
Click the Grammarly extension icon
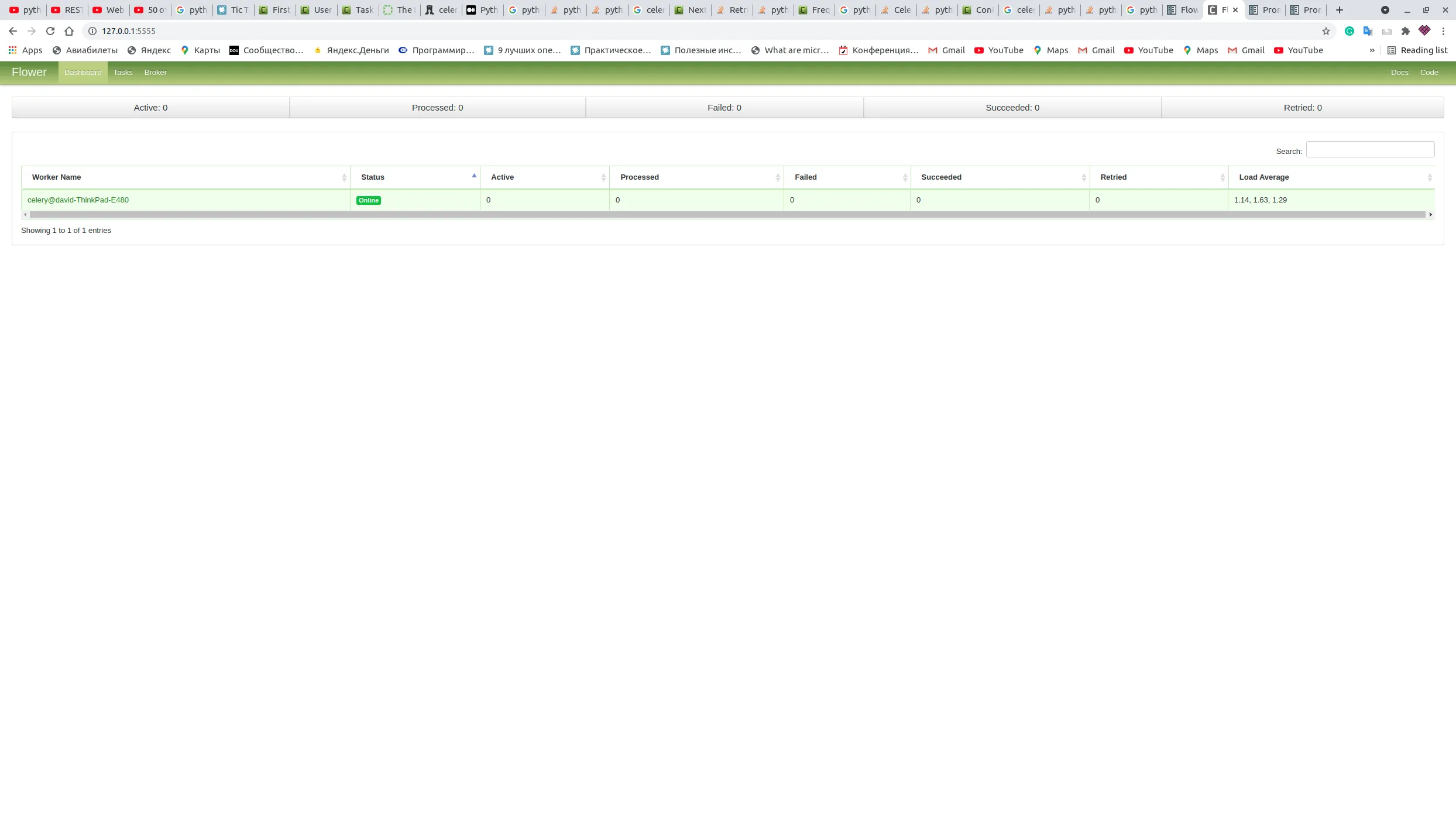pyautogui.click(x=1349, y=31)
